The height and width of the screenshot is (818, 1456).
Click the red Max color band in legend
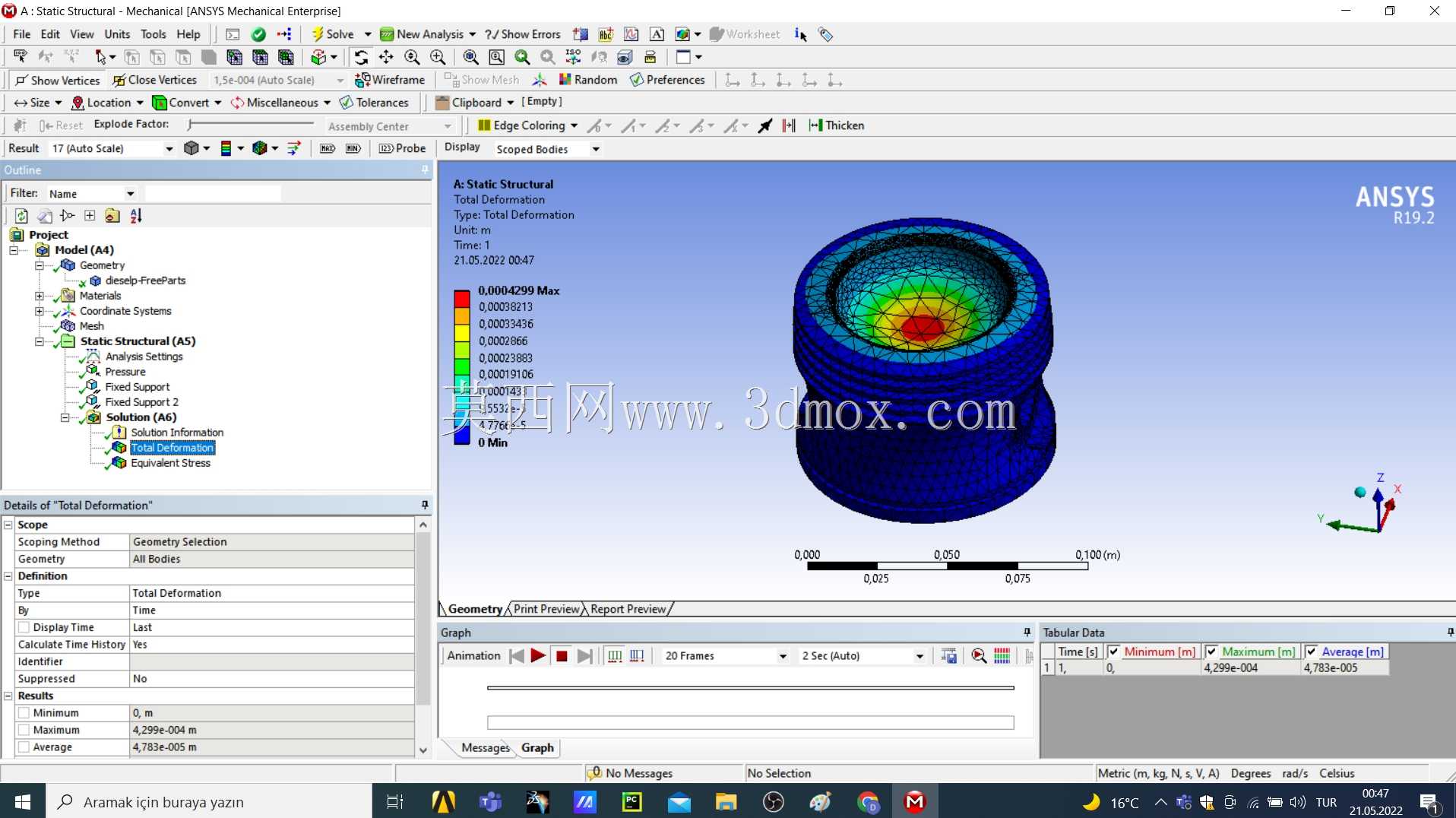pyautogui.click(x=461, y=299)
